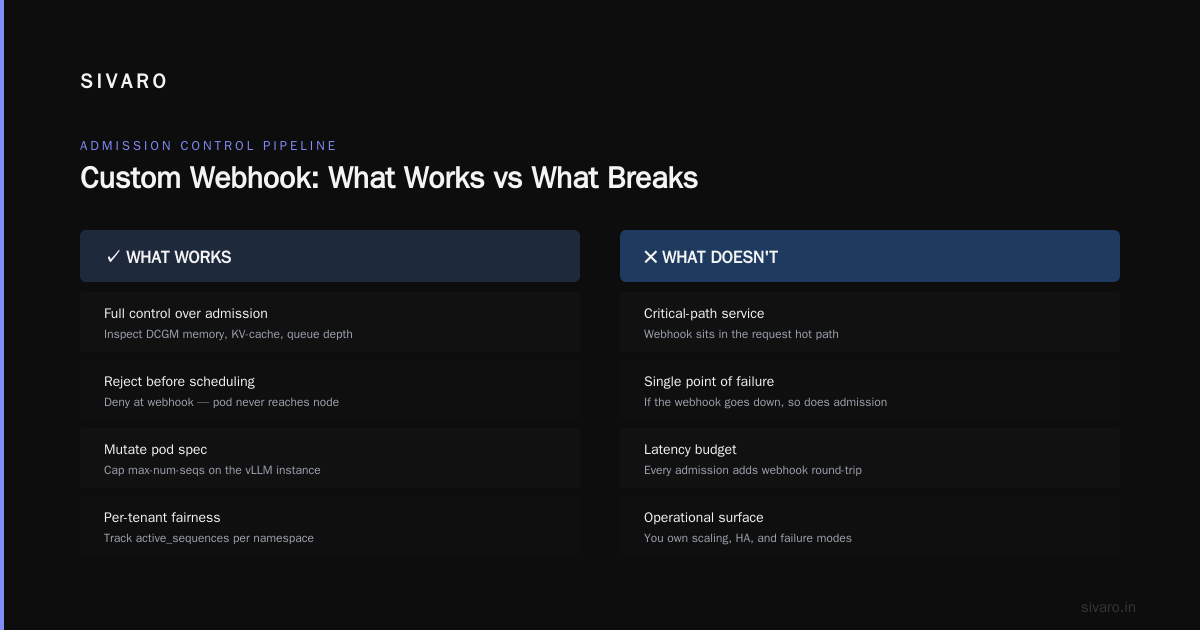Click the X icon in What Doesn't header

(650, 257)
